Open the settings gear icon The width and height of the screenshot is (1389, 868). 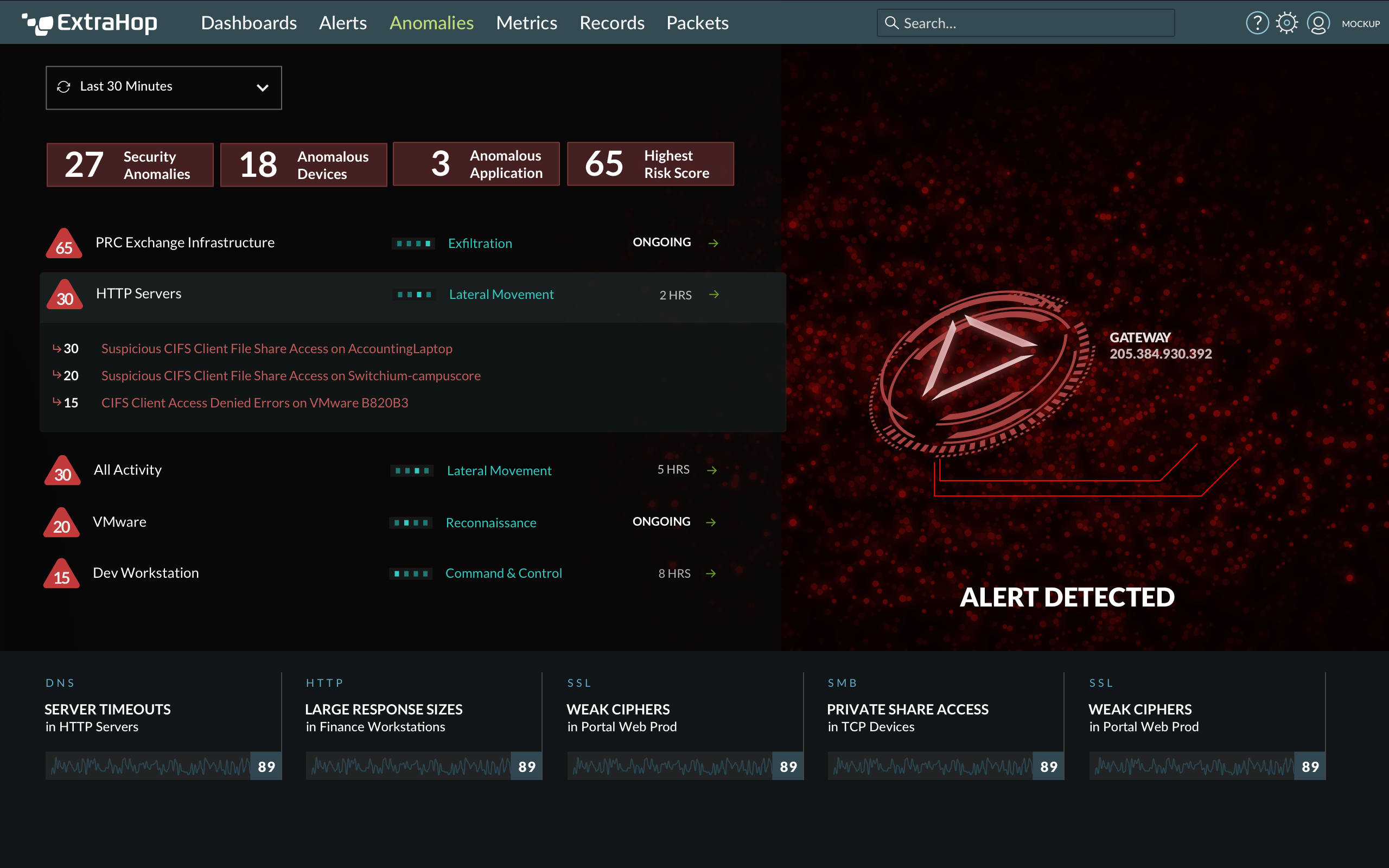pyautogui.click(x=1287, y=23)
